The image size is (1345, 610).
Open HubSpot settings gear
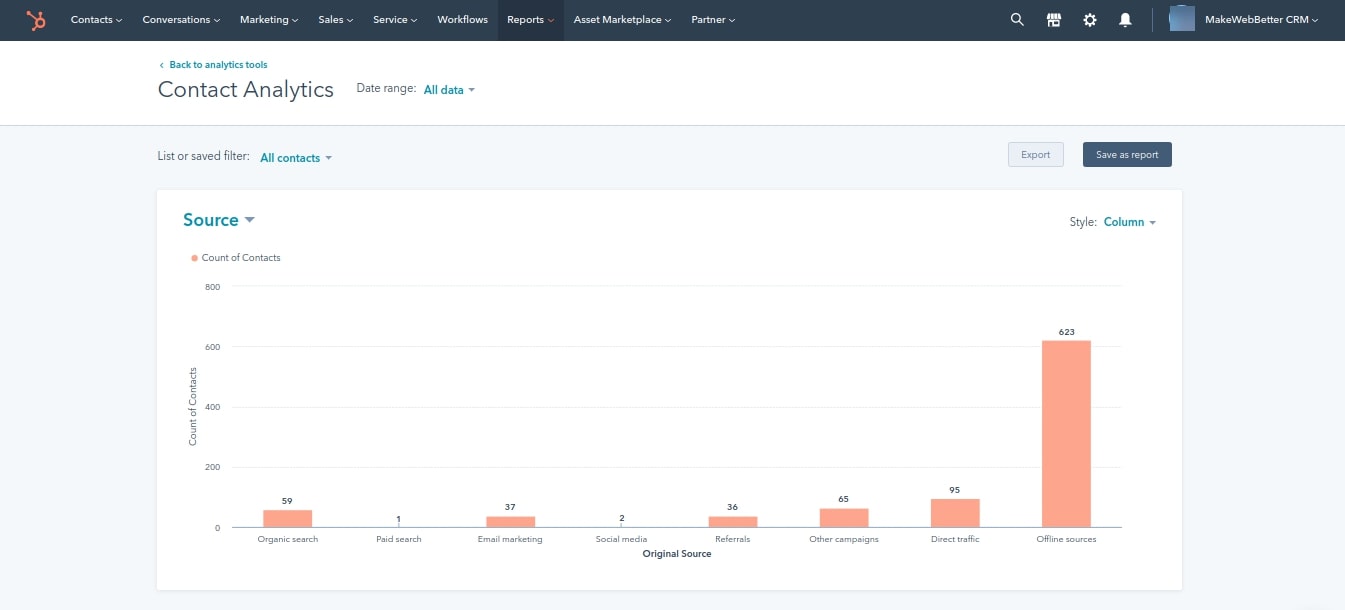tap(1089, 19)
